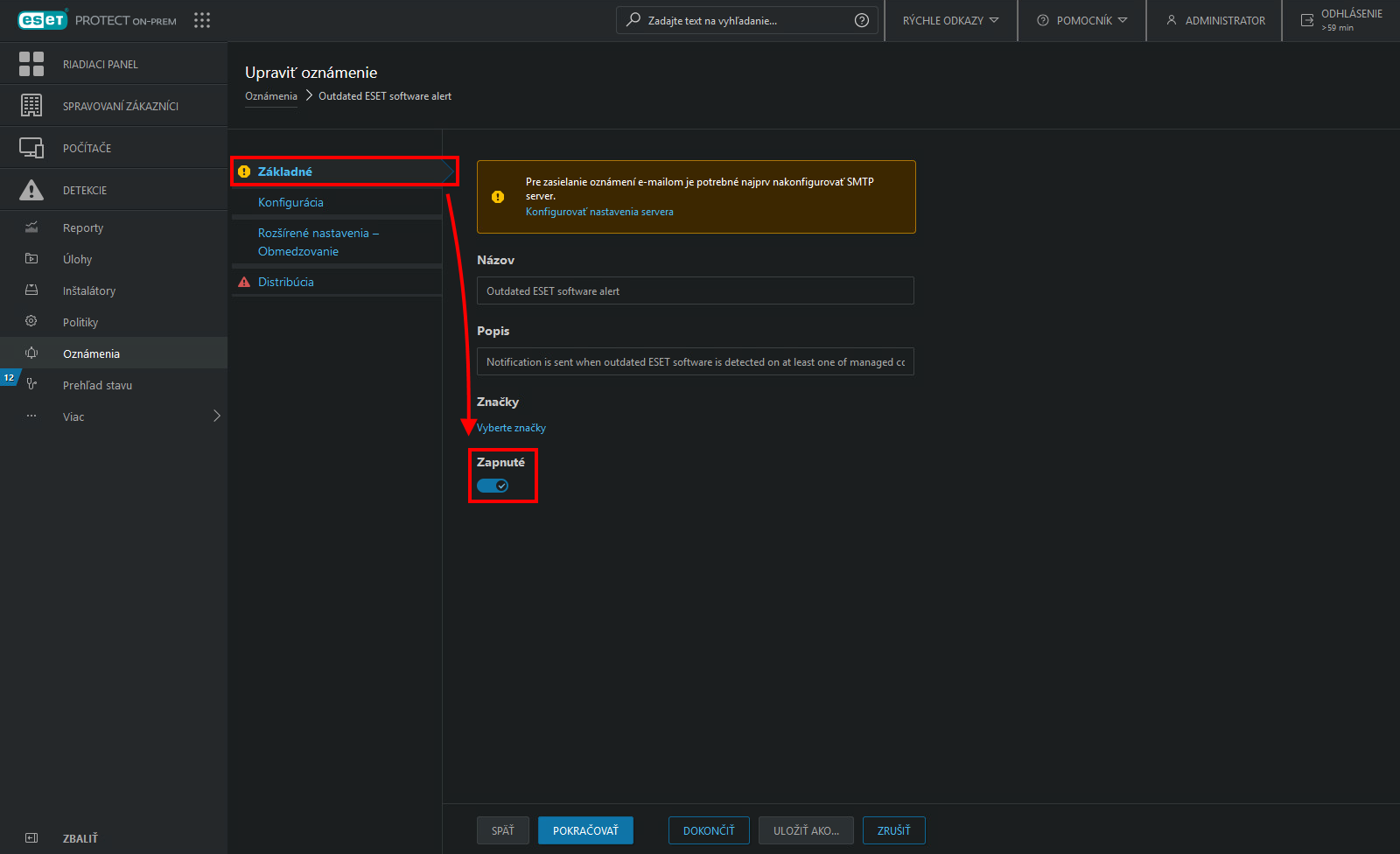The width and height of the screenshot is (1400, 854).
Task: Open the apps grid dots menu
Action: (202, 20)
